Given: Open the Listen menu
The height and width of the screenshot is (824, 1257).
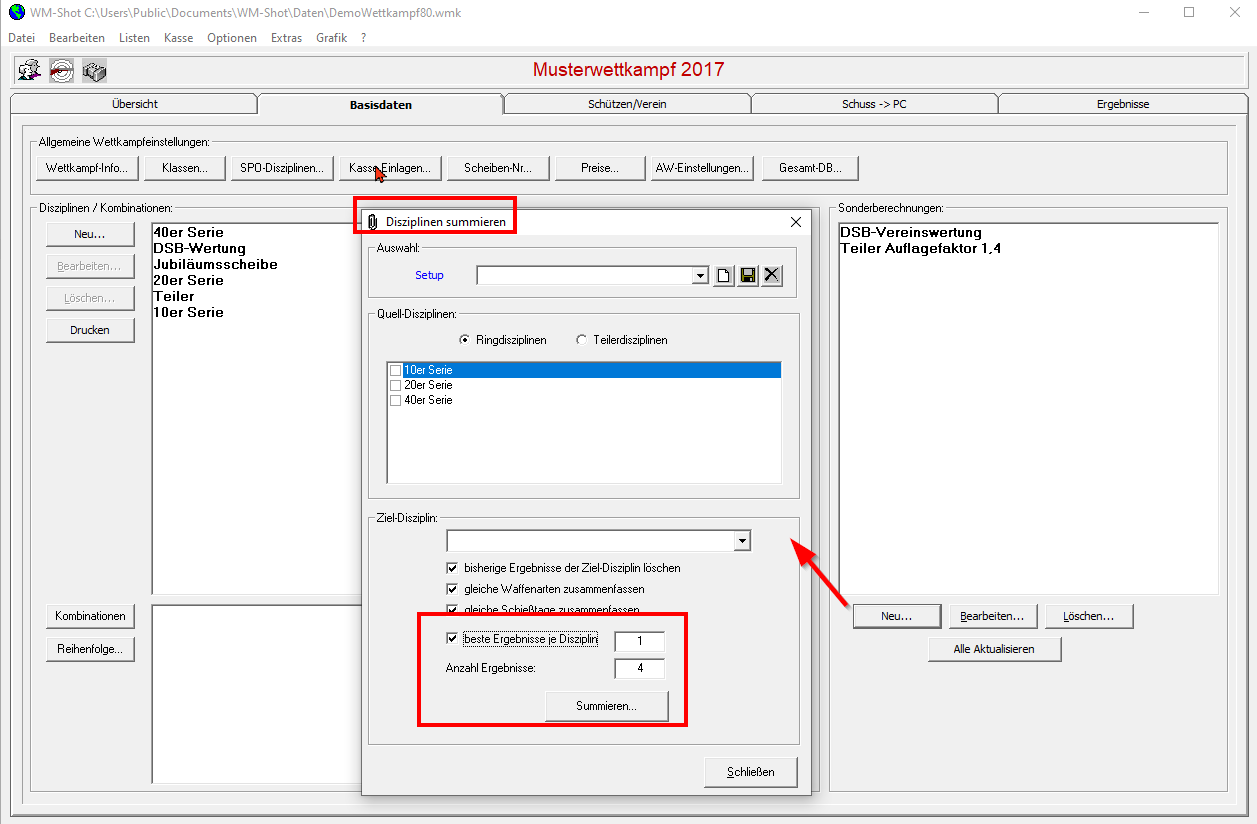Looking at the screenshot, I should (x=134, y=38).
